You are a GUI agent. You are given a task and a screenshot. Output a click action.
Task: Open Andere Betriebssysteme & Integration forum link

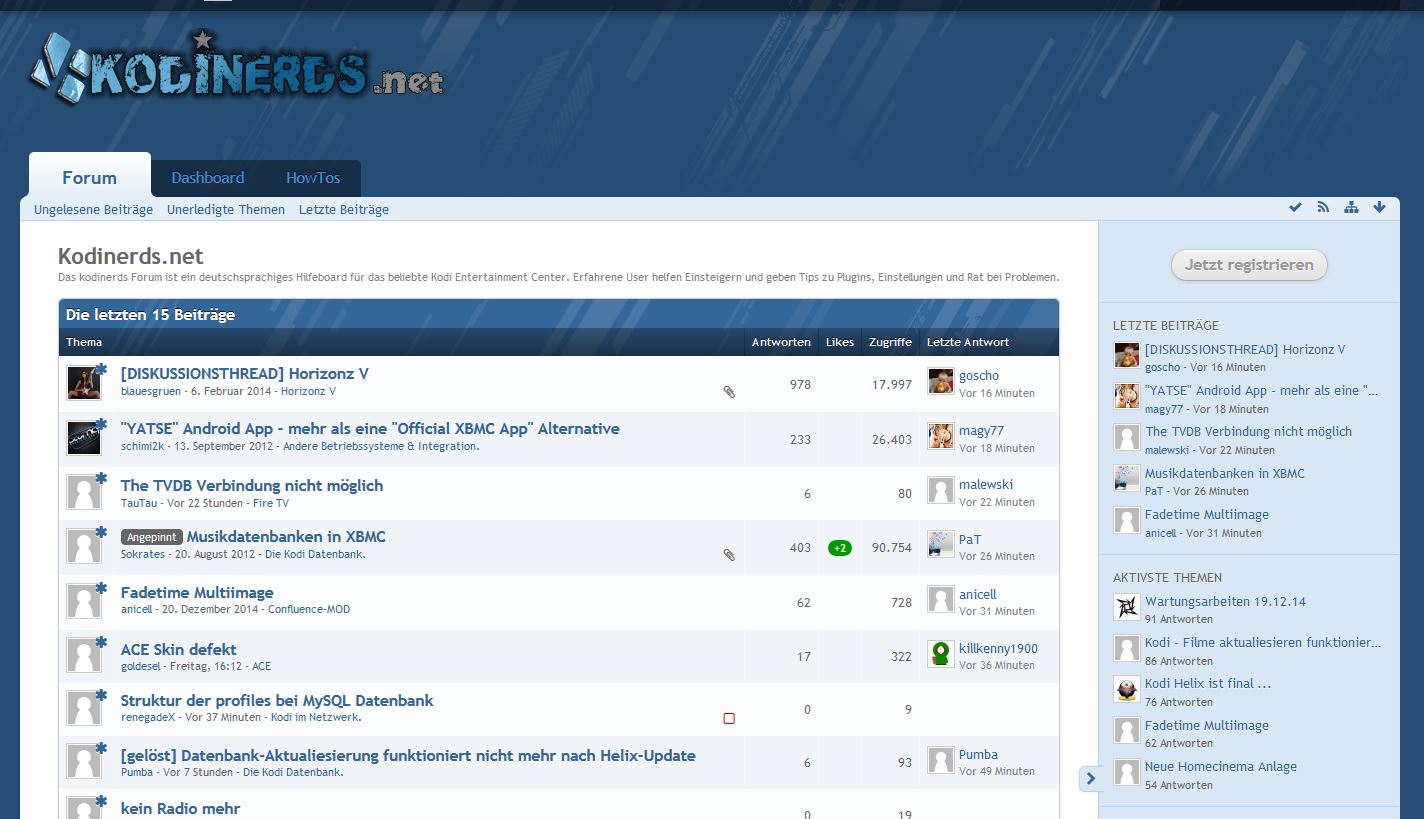pyautogui.click(x=381, y=446)
